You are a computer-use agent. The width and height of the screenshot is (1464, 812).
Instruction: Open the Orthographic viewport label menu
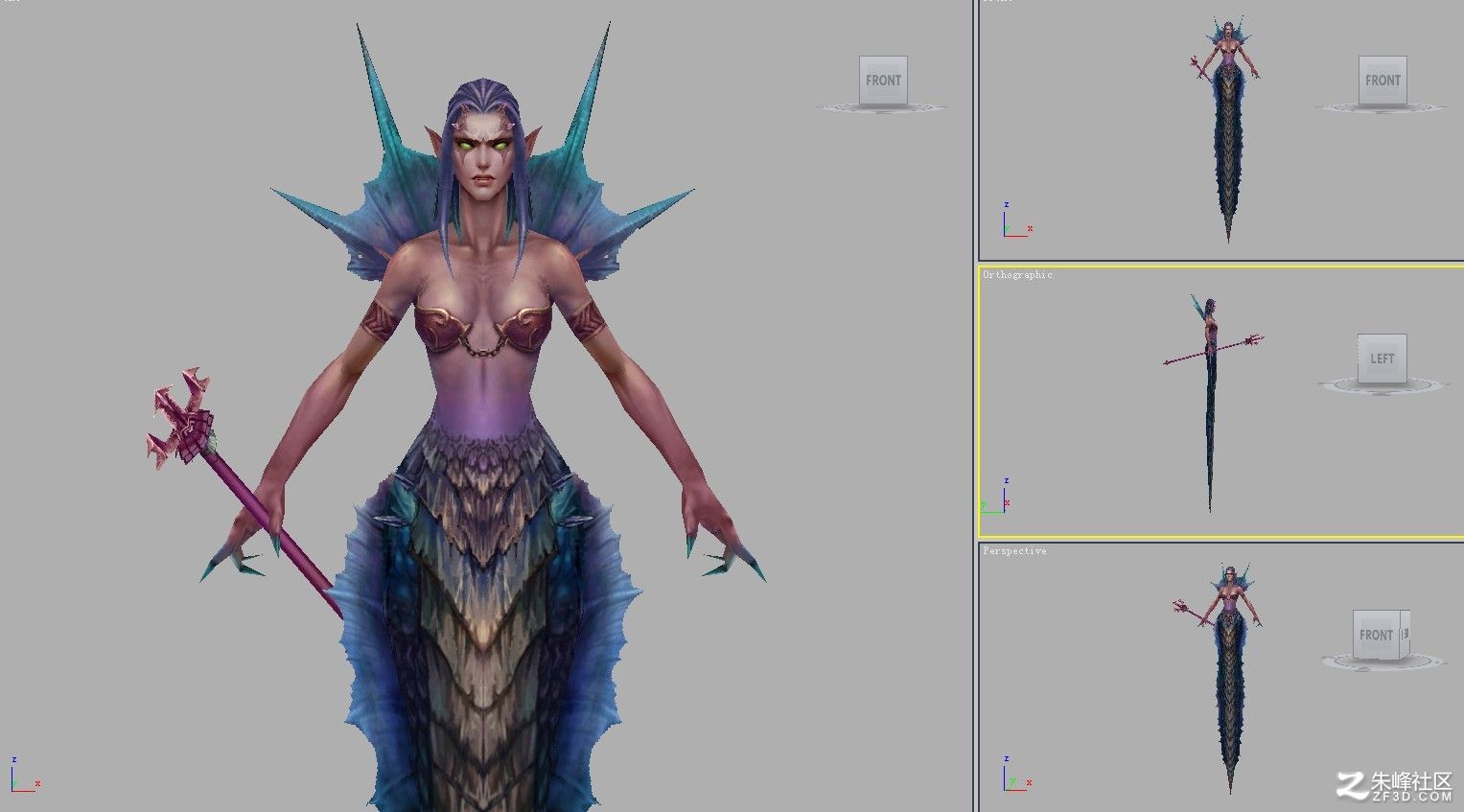tap(1017, 275)
